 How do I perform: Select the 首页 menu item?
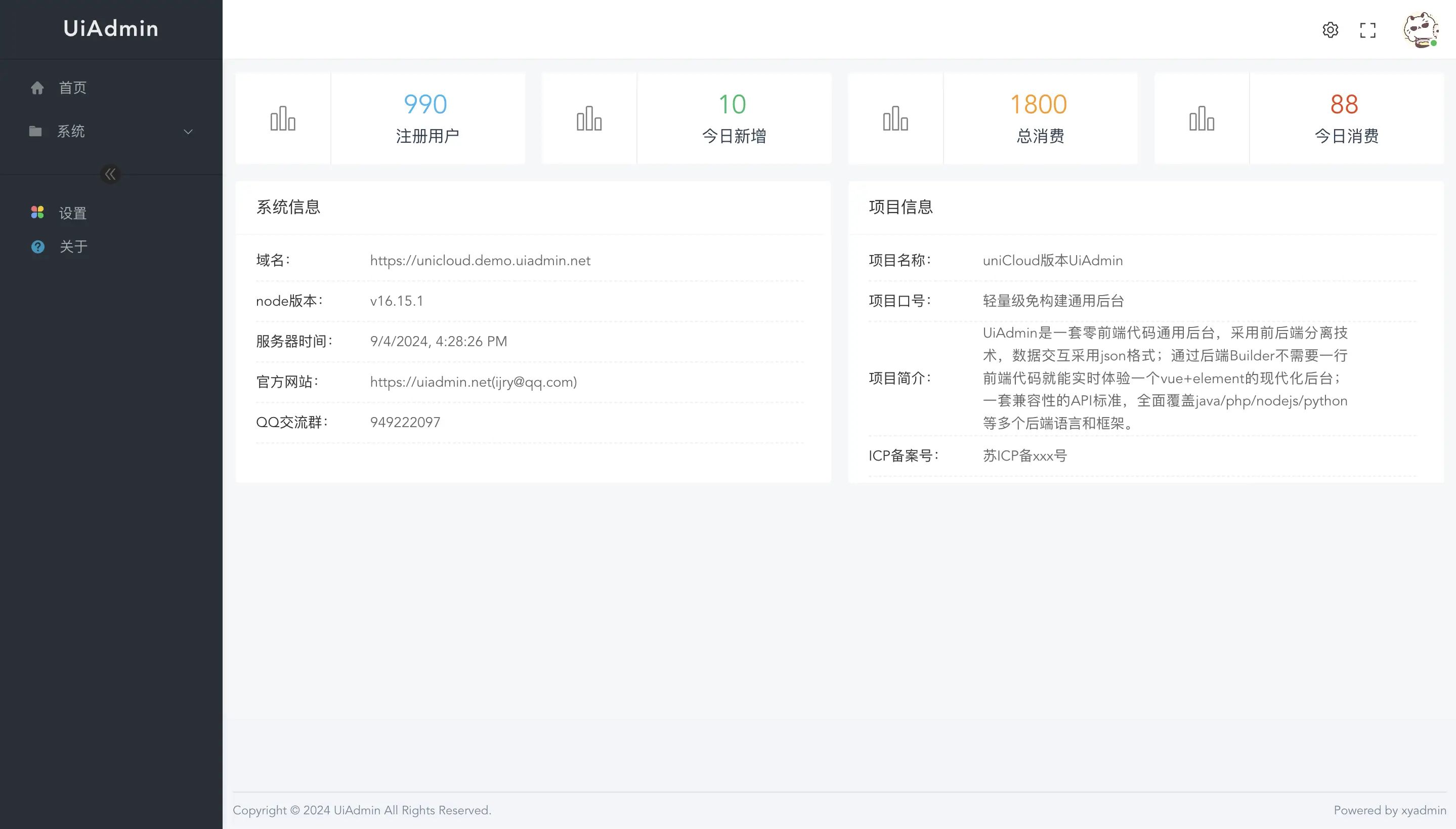pyautogui.click(x=73, y=88)
